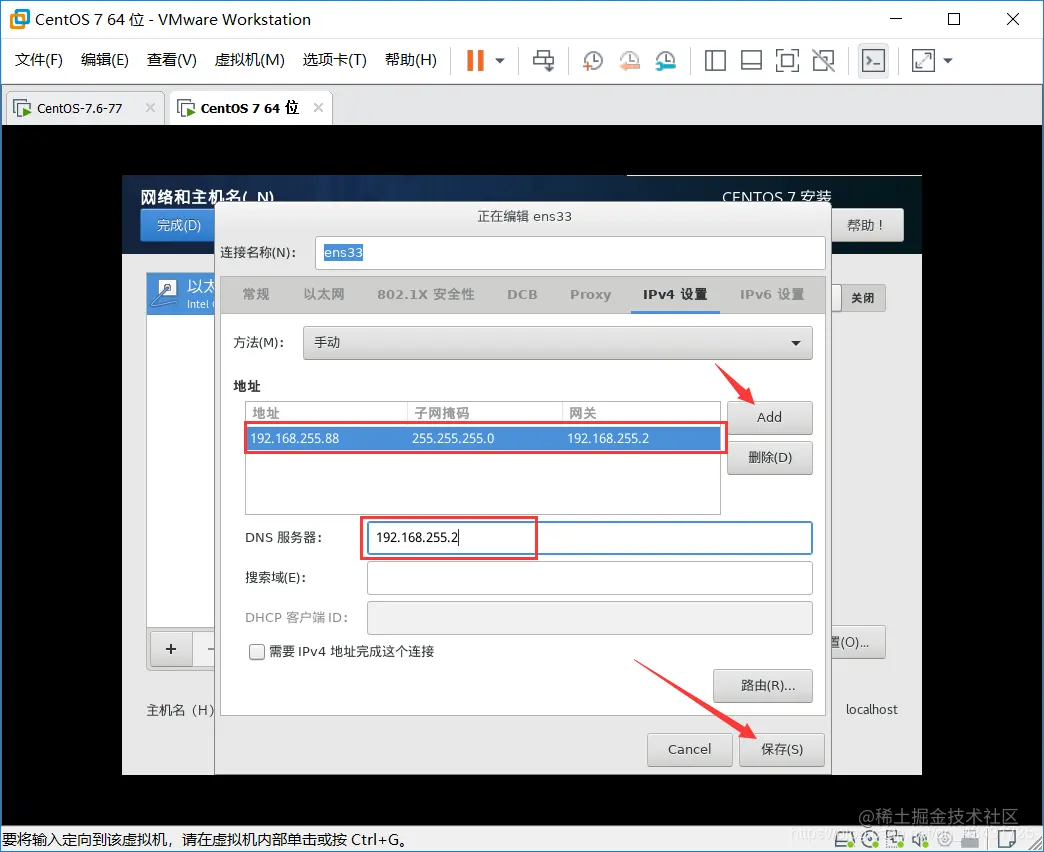Check the 需要 IPv4 地址完成这个连接 checkbox
The width and height of the screenshot is (1044, 852).
click(254, 649)
